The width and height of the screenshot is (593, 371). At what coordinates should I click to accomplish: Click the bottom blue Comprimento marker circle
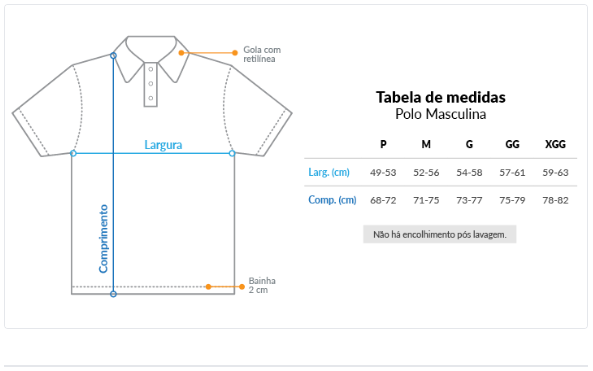point(113,294)
